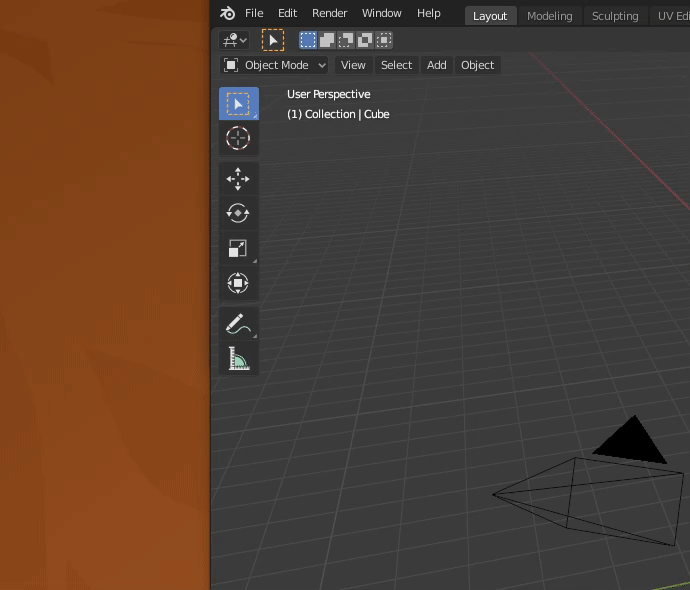Set selection mode to intersect
The image size is (690, 590).
(384, 40)
